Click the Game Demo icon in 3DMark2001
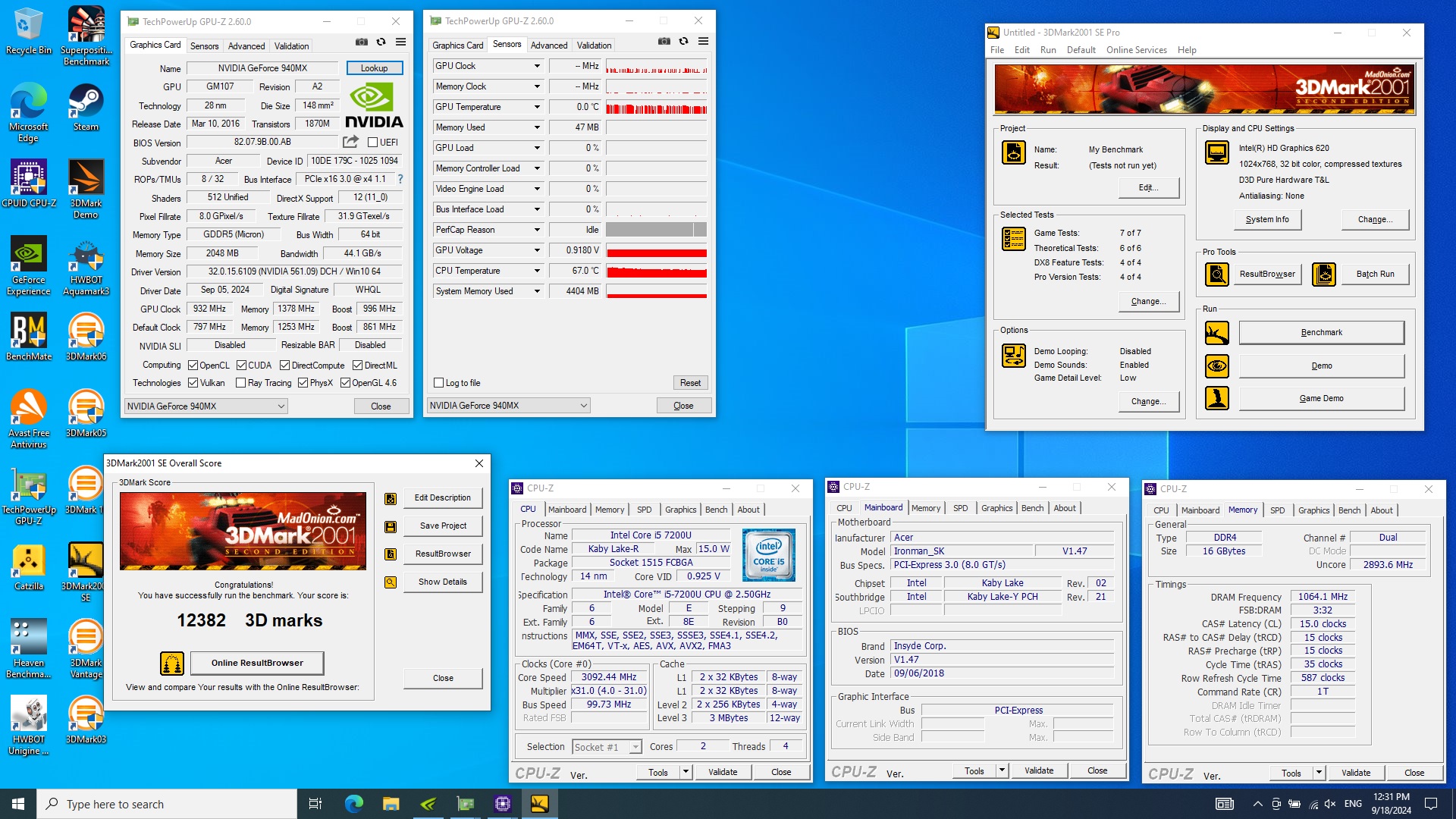Screen dimensions: 1456x819 pos(1216,398)
